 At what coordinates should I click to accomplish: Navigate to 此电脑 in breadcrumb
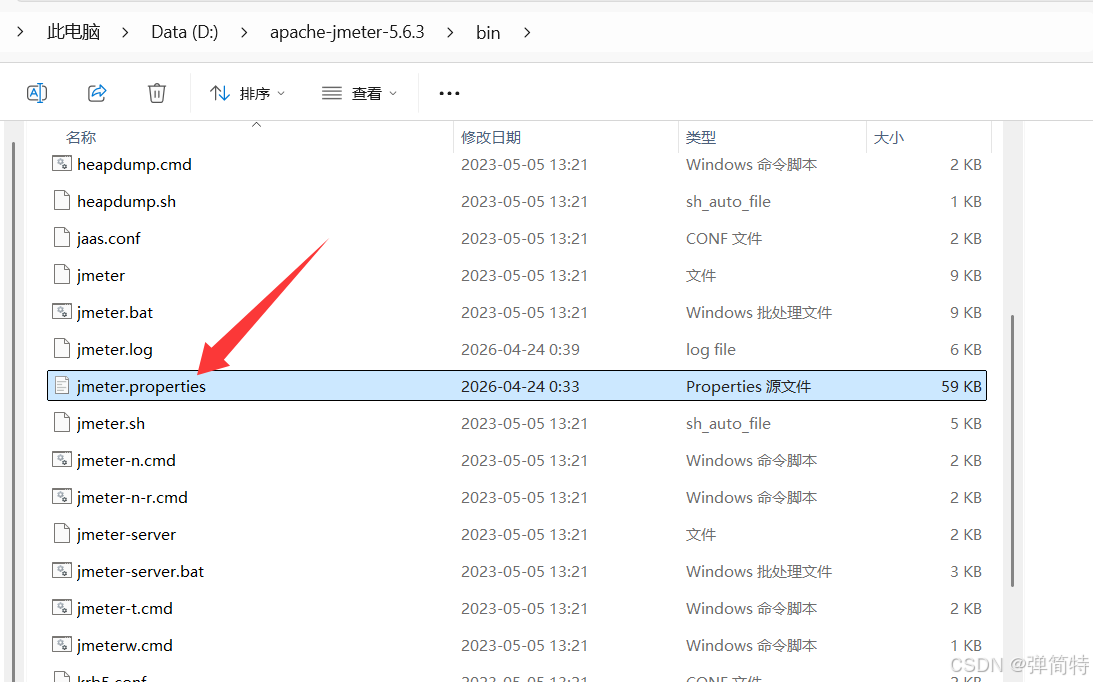point(74,32)
